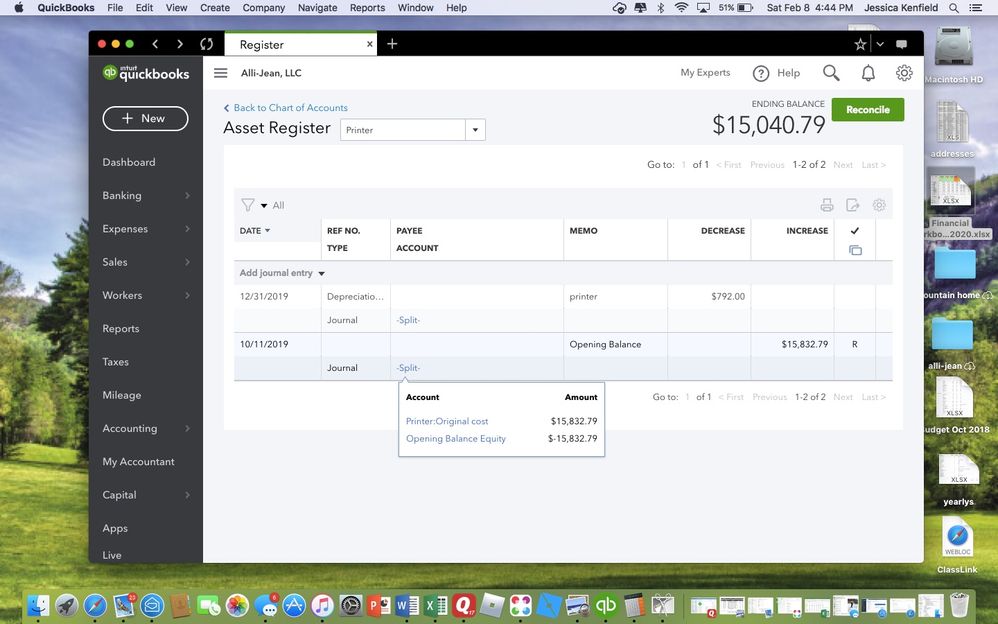998x624 pixels.
Task: Reload the page with the refresh icon
Action: (x=206, y=44)
